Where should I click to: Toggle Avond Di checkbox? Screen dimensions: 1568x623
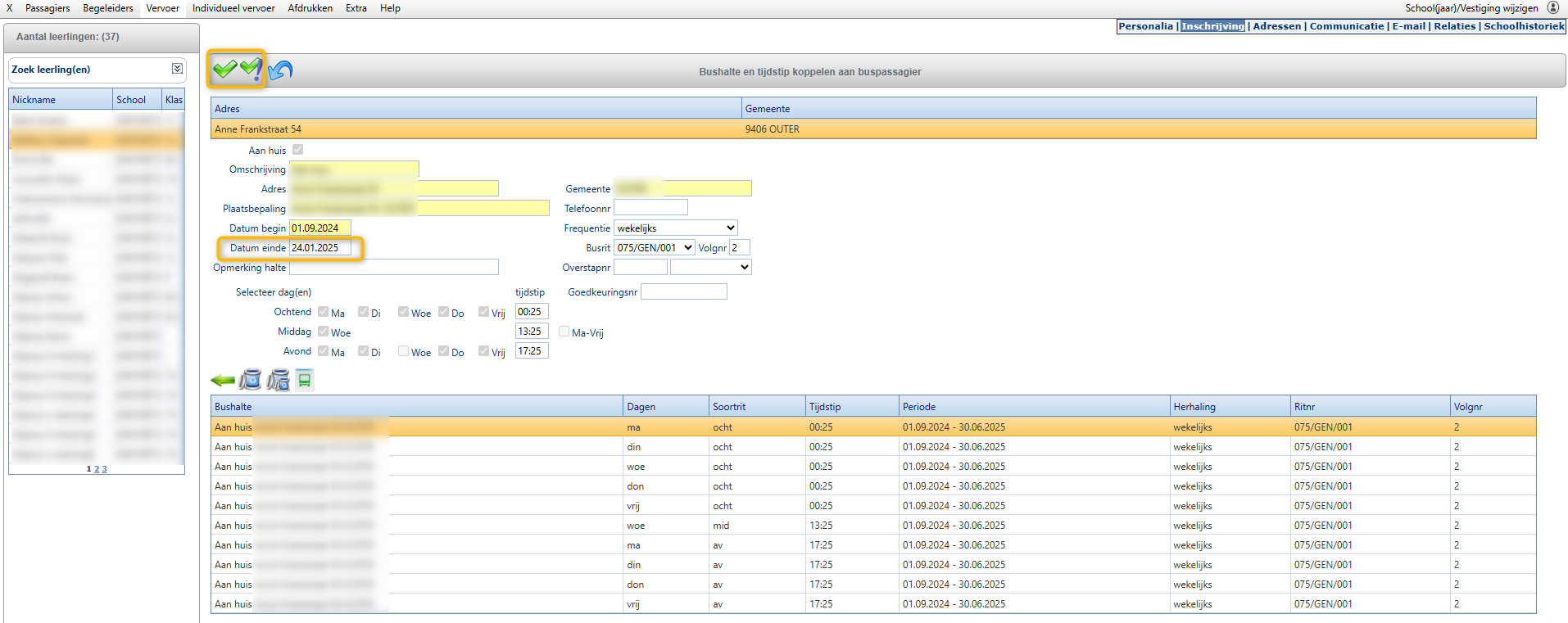click(364, 351)
